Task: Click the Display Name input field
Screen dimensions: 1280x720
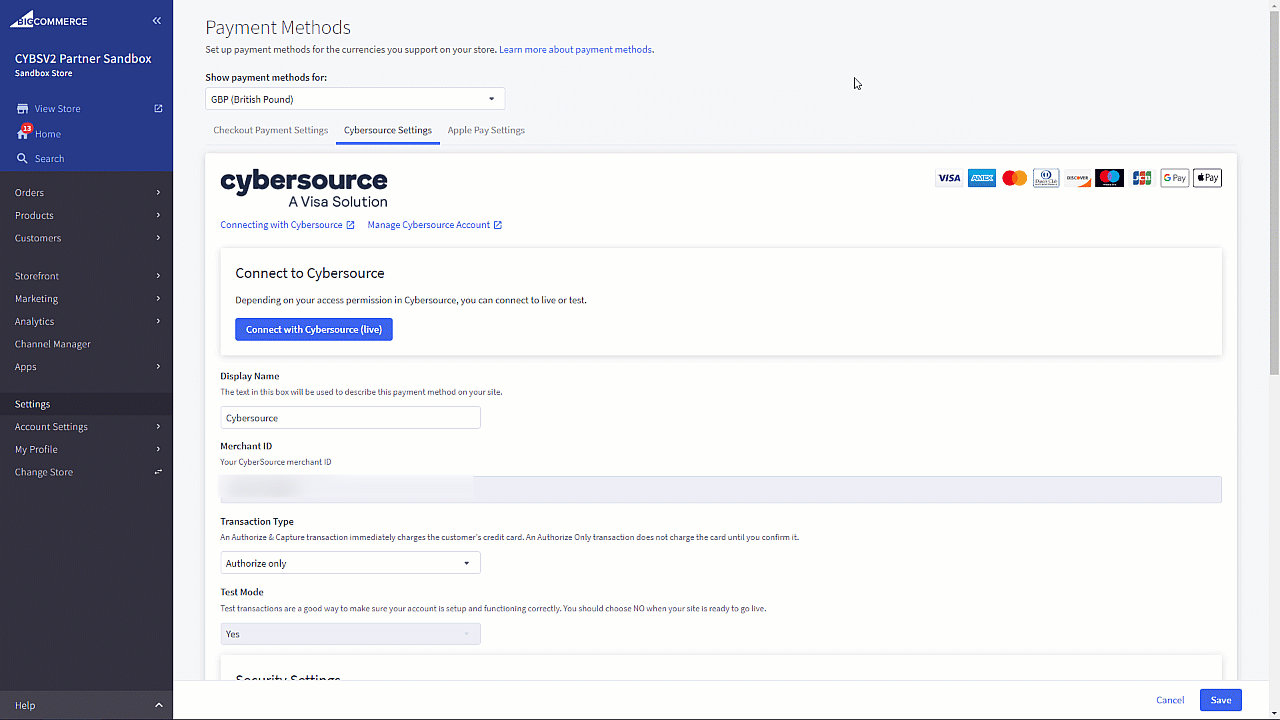Action: (x=350, y=418)
